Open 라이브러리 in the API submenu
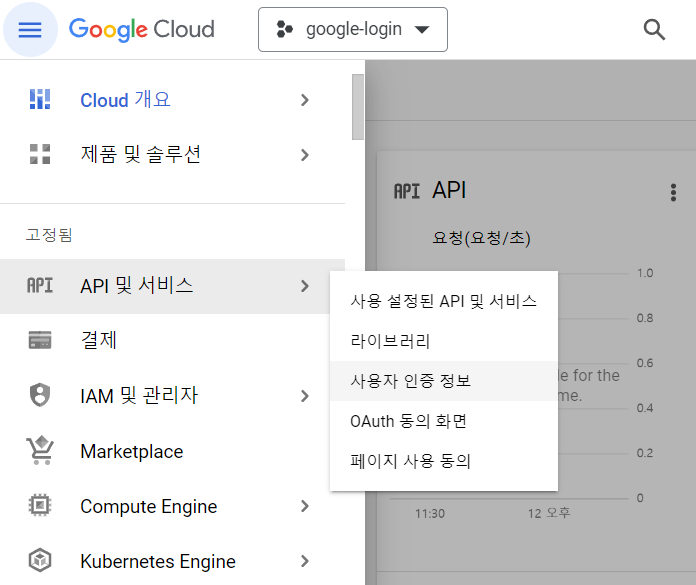 pos(390,341)
